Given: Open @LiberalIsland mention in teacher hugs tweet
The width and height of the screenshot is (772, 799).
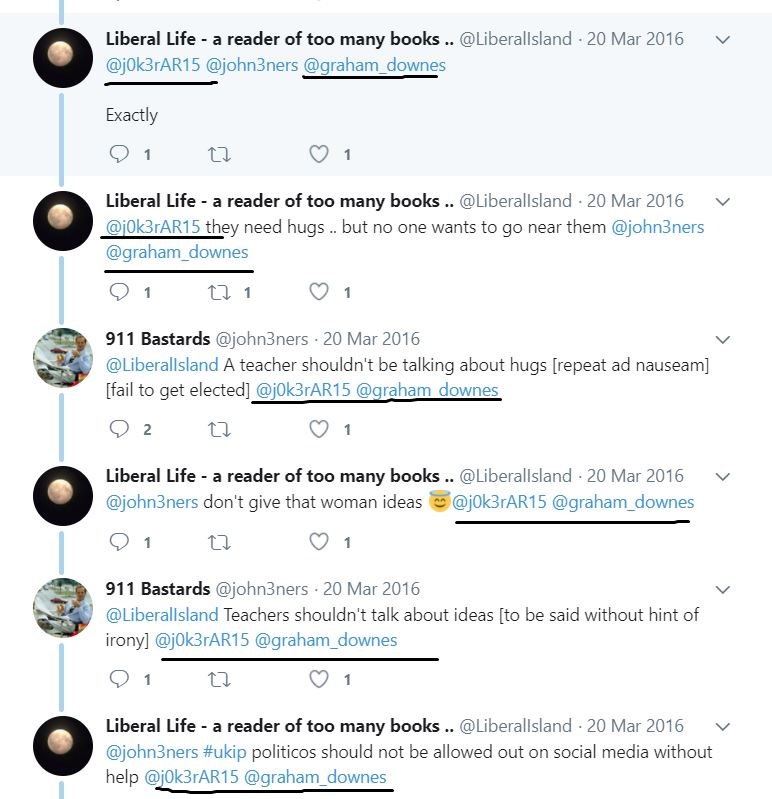Looking at the screenshot, I should click(x=162, y=365).
